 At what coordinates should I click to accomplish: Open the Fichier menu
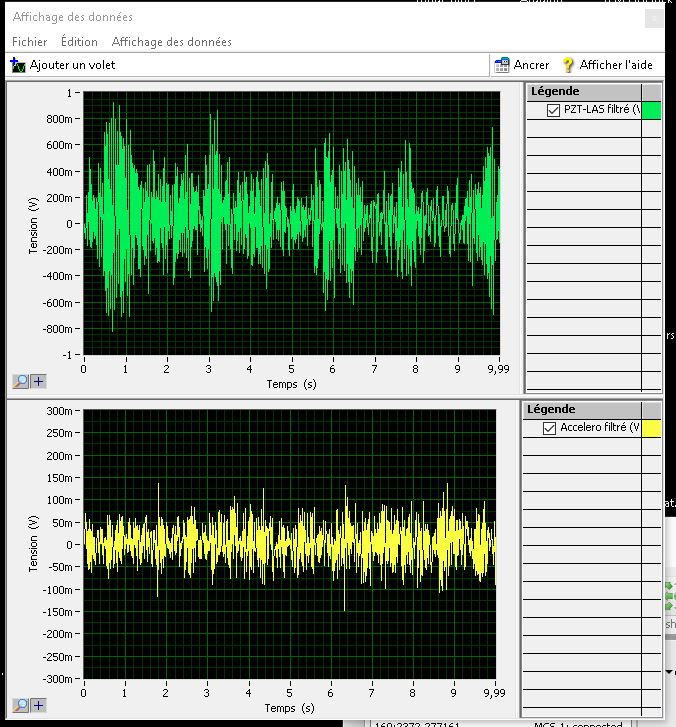29,42
